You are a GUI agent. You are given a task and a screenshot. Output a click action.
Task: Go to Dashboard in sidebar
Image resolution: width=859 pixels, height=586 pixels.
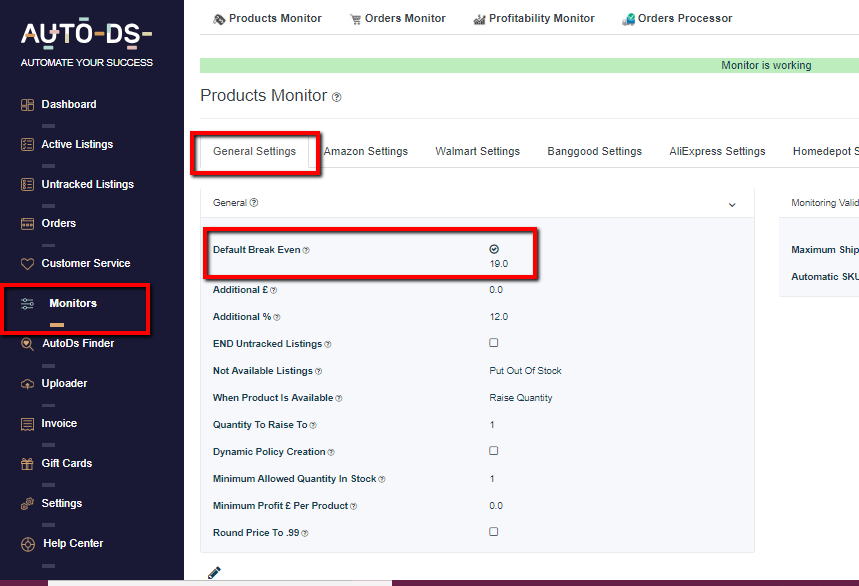(69, 105)
